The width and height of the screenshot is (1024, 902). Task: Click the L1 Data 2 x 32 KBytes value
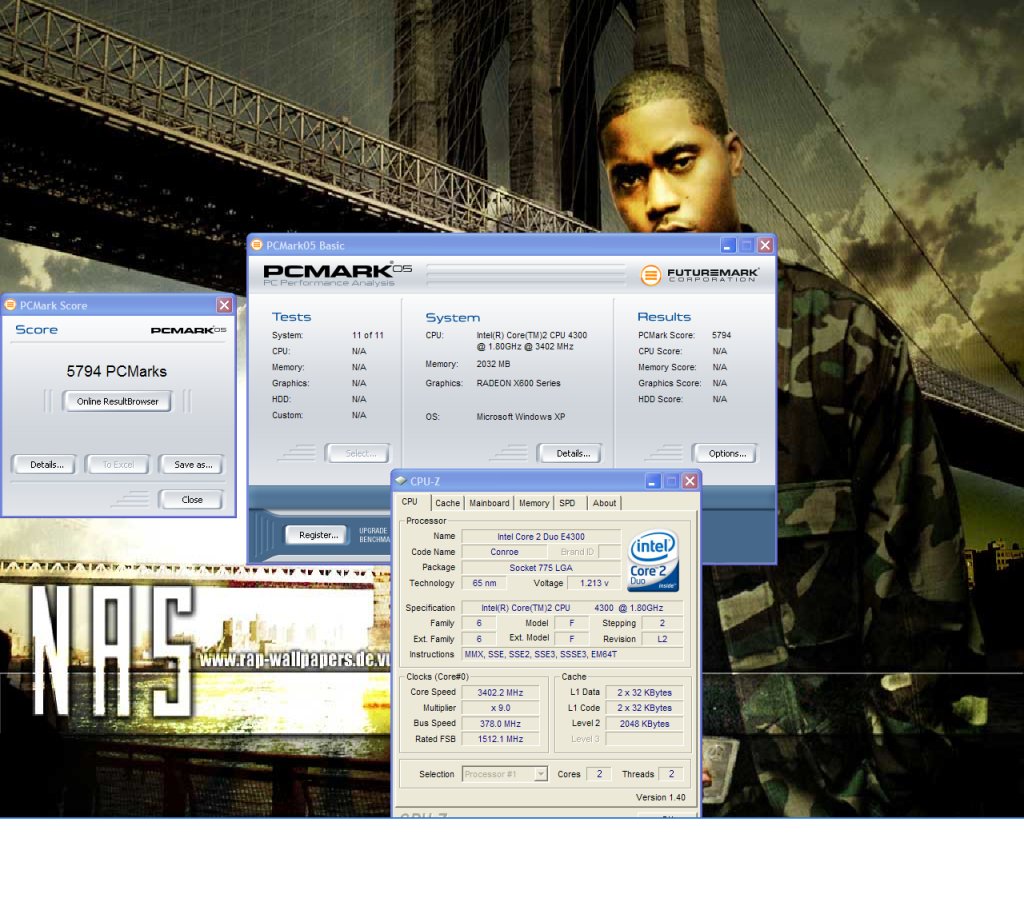(645, 692)
